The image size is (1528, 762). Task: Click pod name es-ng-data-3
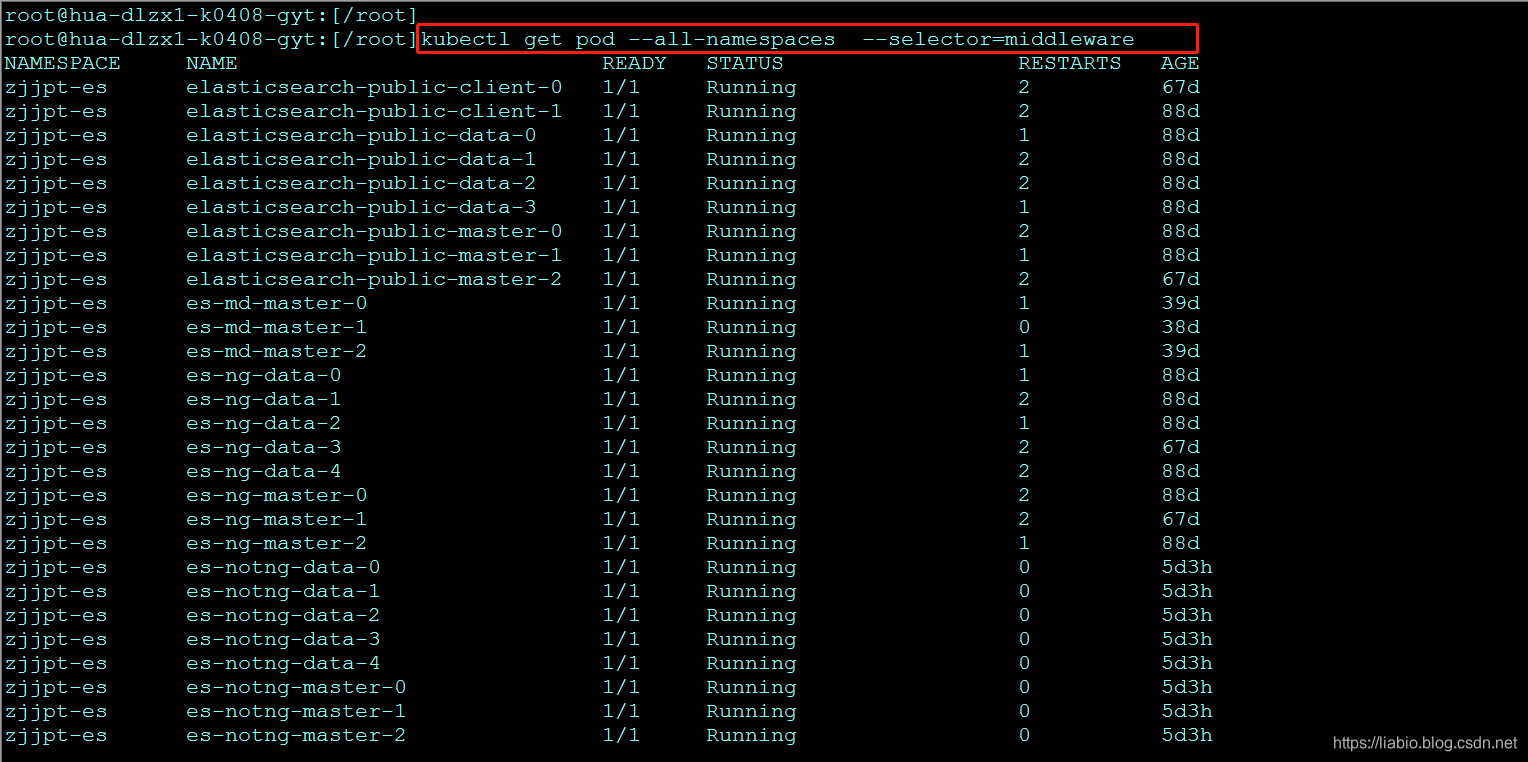(x=263, y=447)
